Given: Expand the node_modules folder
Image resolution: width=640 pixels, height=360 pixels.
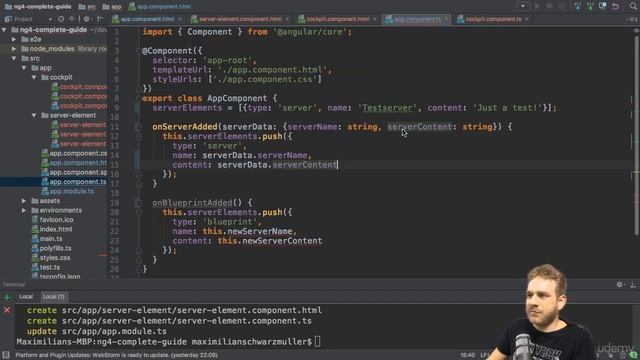Looking at the screenshot, I should (x=14, y=49).
